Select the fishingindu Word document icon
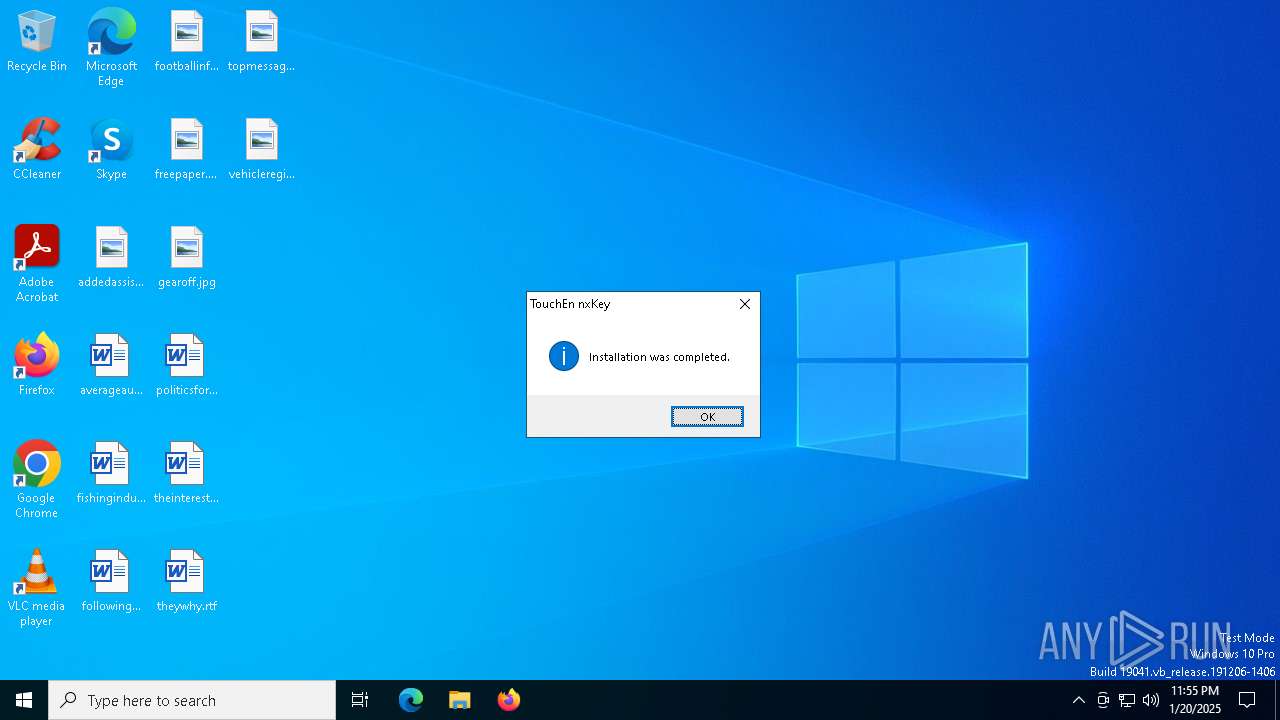The height and width of the screenshot is (720, 1280). [111, 474]
